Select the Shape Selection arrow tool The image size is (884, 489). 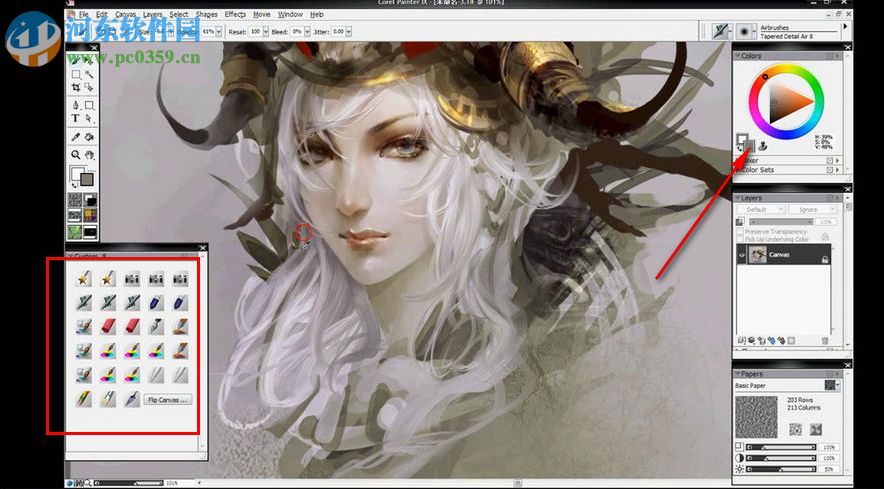pos(89,118)
